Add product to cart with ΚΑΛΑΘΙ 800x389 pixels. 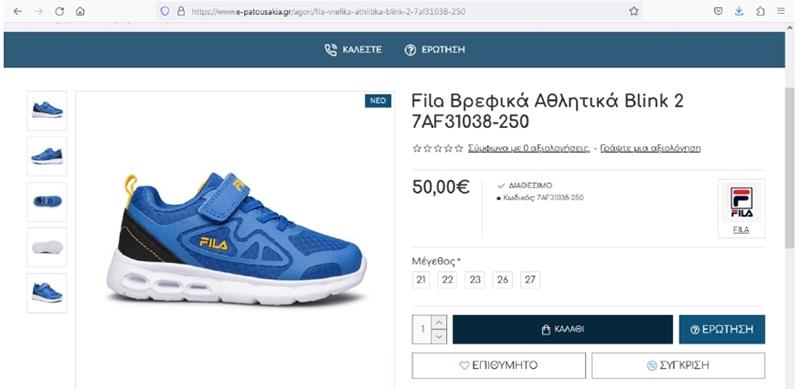pos(562,329)
